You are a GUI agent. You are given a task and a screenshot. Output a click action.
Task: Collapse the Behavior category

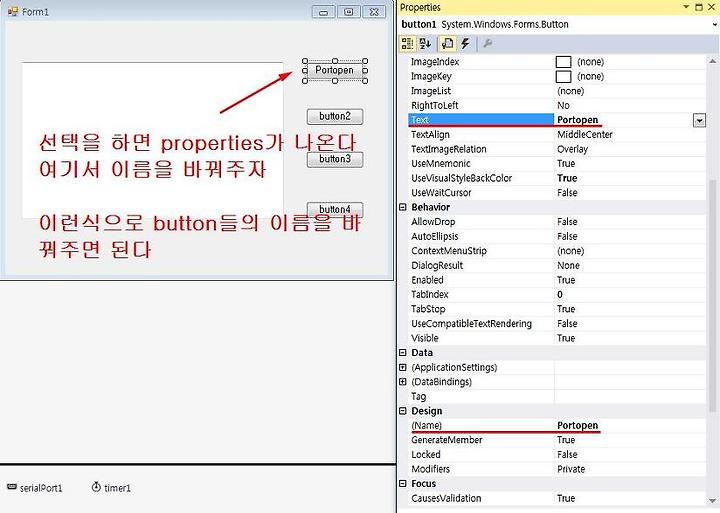click(x=403, y=207)
